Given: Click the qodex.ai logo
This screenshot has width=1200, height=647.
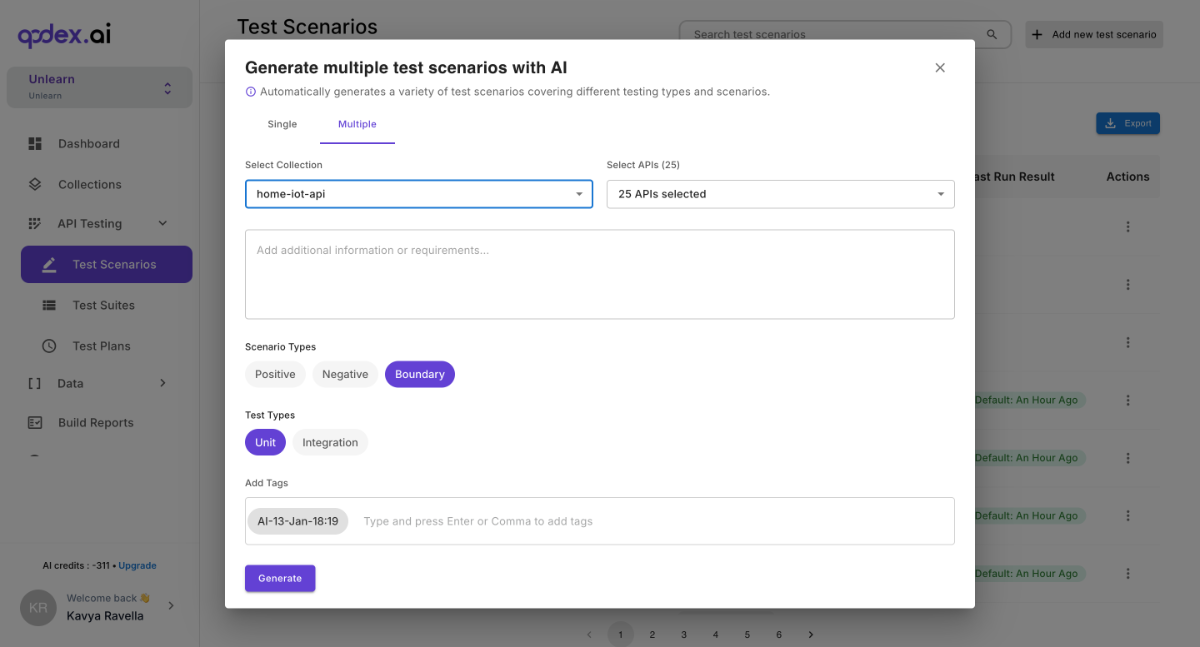Looking at the screenshot, I should (65, 35).
